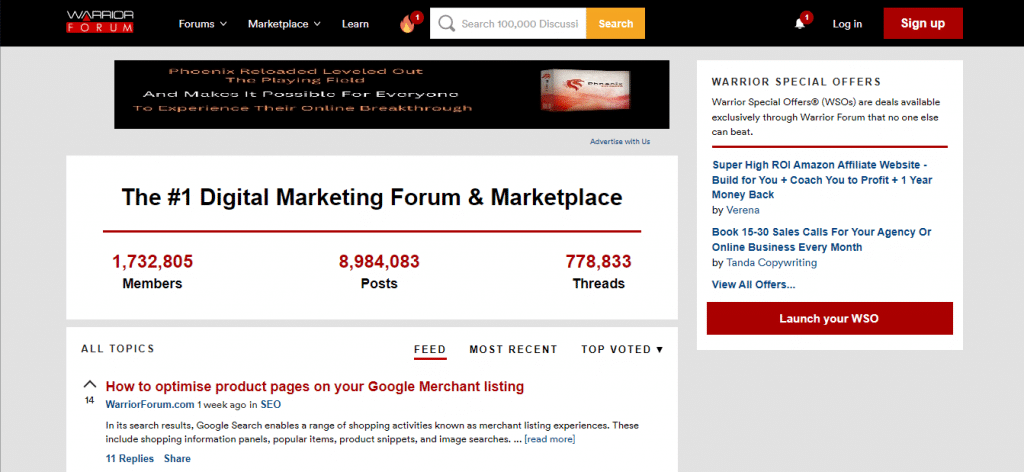Open Book 15-30 Sales Calls offer
The width and height of the screenshot is (1024, 472).
[822, 240]
